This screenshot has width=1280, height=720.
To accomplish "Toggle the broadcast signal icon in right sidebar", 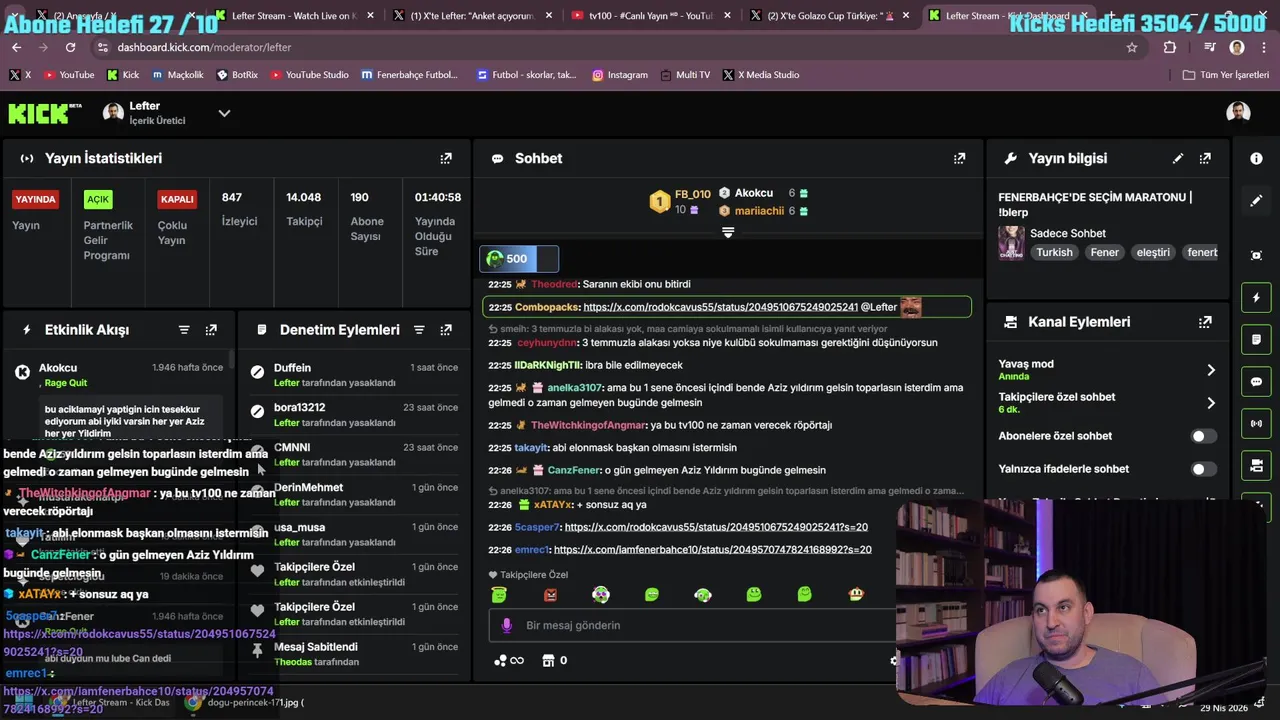I will click(x=1256, y=424).
